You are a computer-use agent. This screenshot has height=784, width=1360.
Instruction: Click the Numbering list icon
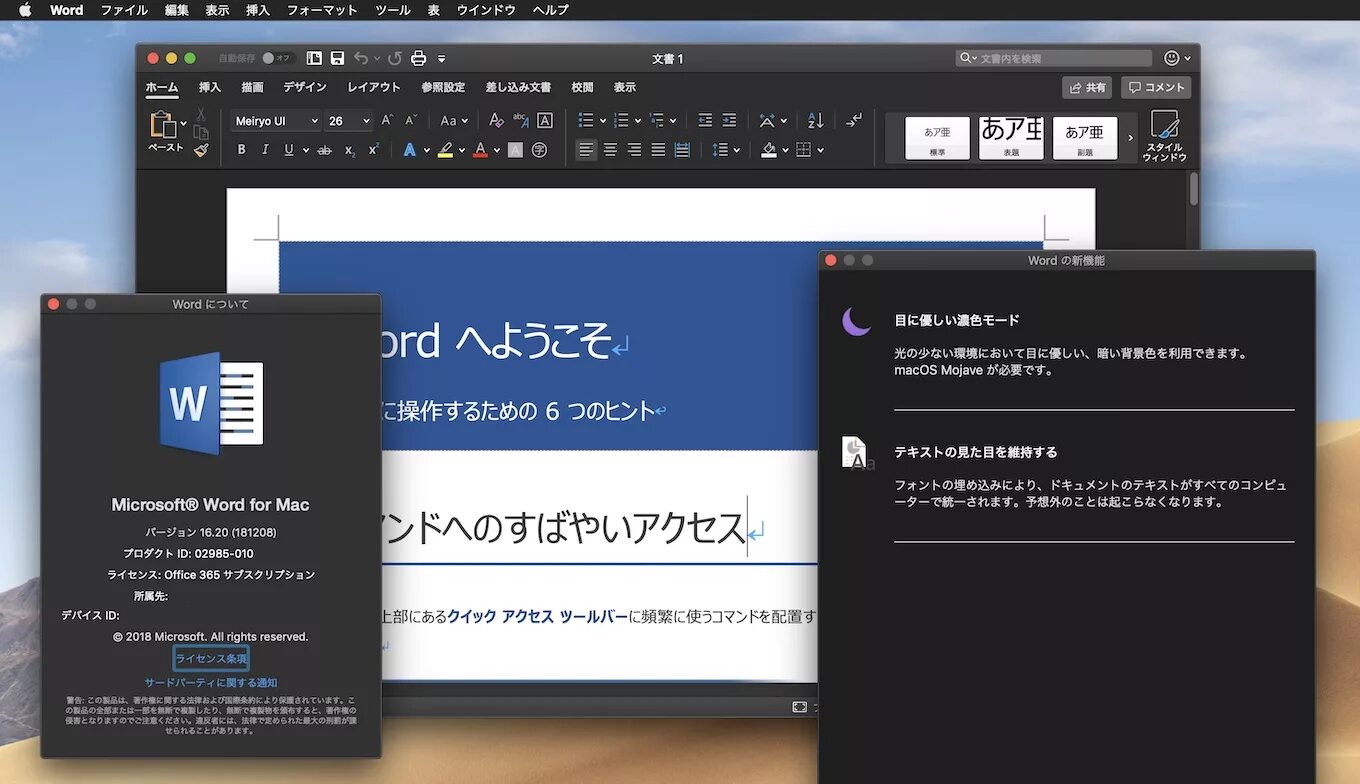click(x=621, y=121)
